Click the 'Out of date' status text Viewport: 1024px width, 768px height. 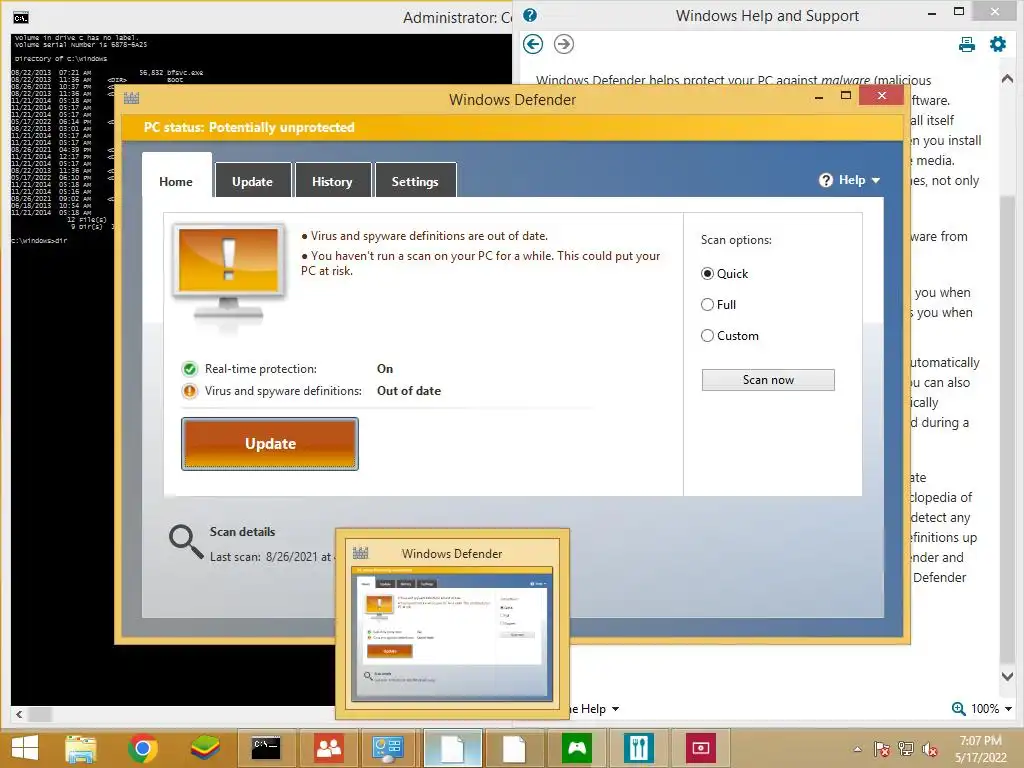[409, 391]
